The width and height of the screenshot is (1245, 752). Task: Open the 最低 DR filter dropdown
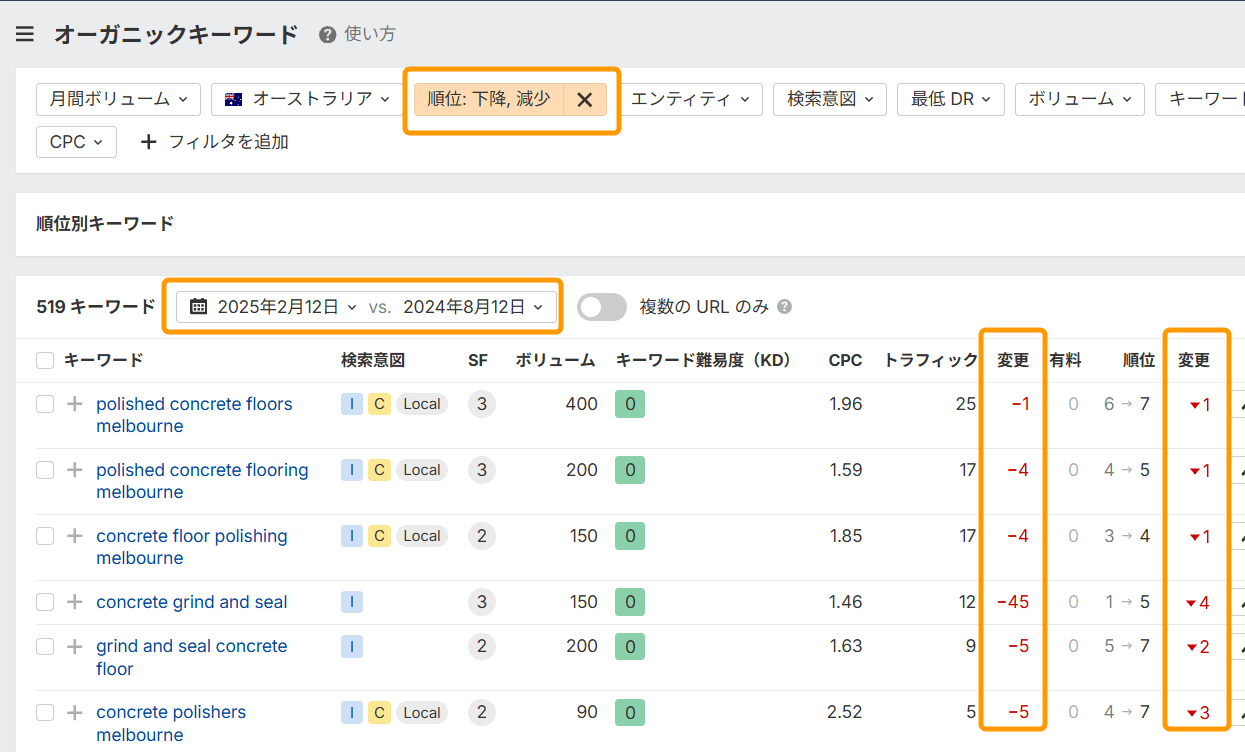pyautogui.click(x=950, y=99)
